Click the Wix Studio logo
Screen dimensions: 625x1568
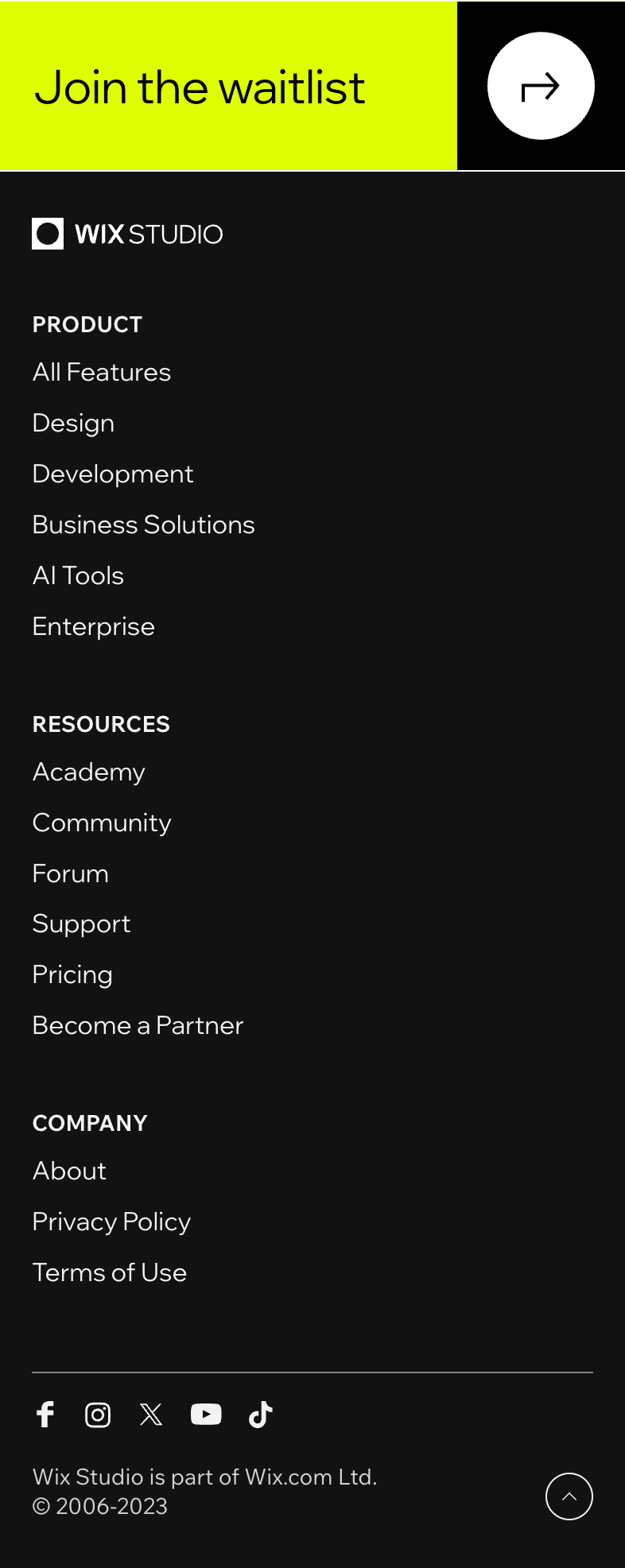(x=126, y=234)
